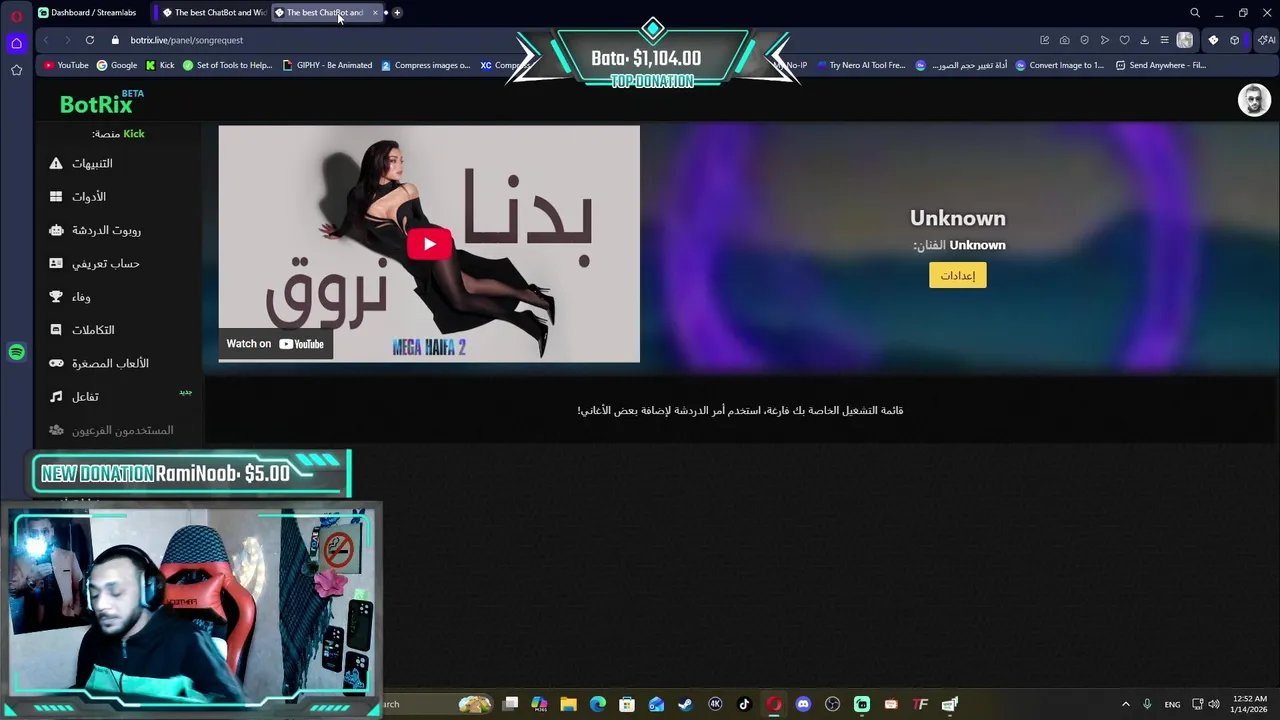1280x720 pixels.
Task: Open Steam from the taskbar
Action: click(x=685, y=704)
